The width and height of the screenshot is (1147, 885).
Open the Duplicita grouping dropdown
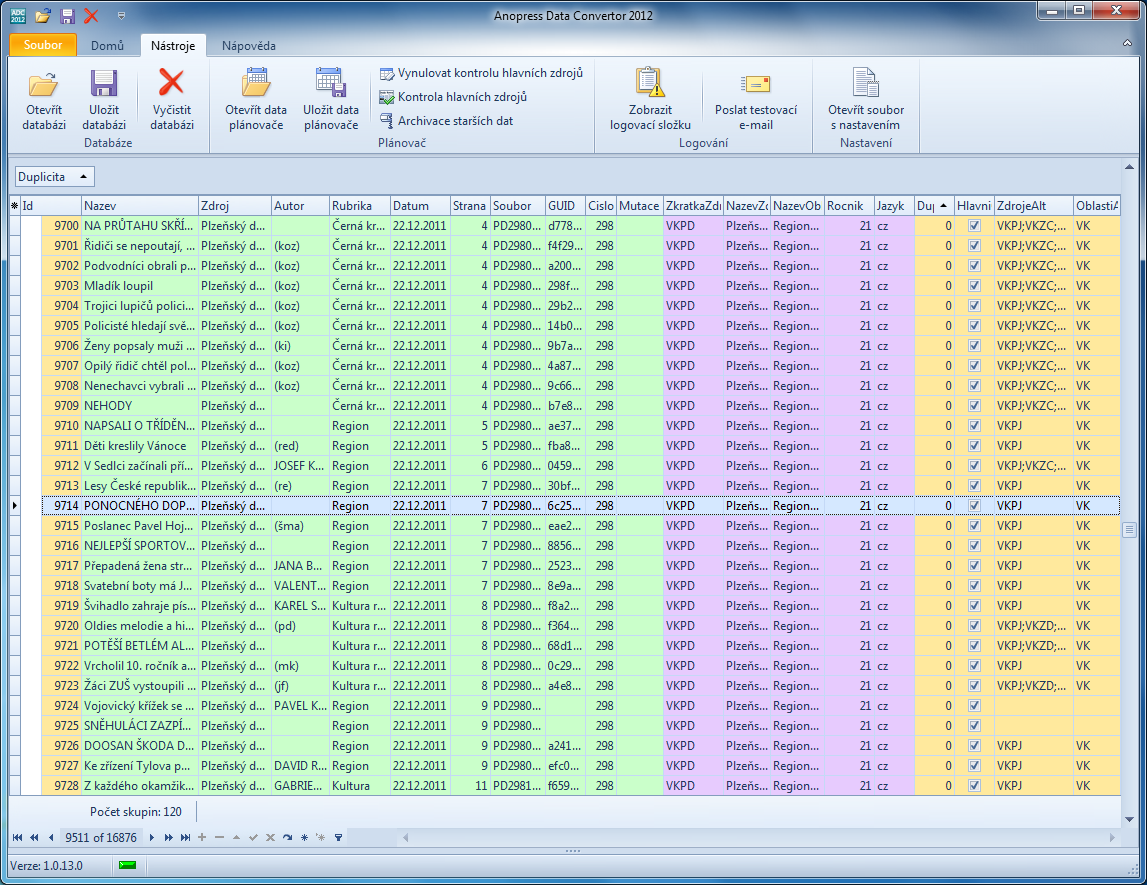55,177
